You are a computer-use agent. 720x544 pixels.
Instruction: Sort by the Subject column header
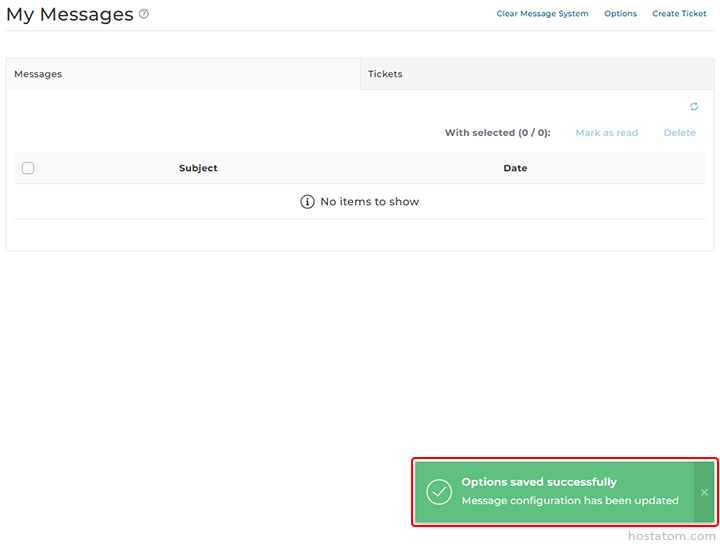pyautogui.click(x=198, y=168)
